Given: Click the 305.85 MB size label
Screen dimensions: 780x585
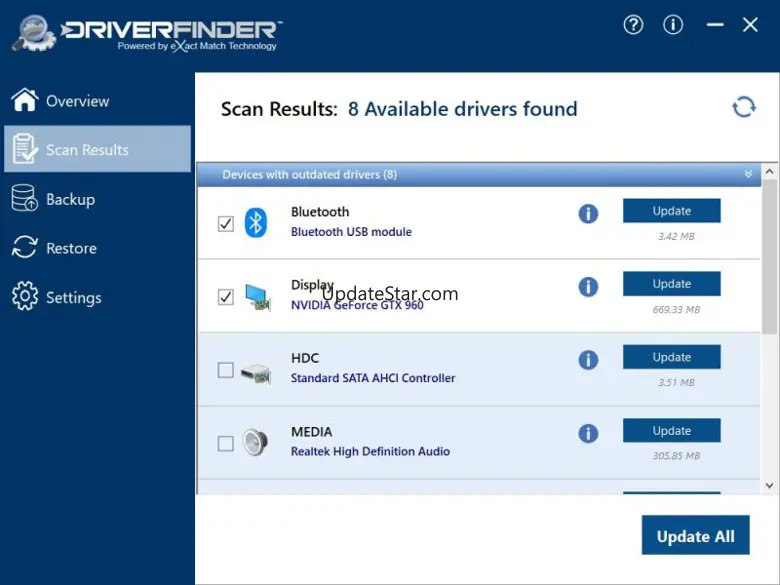Looking at the screenshot, I should [677, 456].
